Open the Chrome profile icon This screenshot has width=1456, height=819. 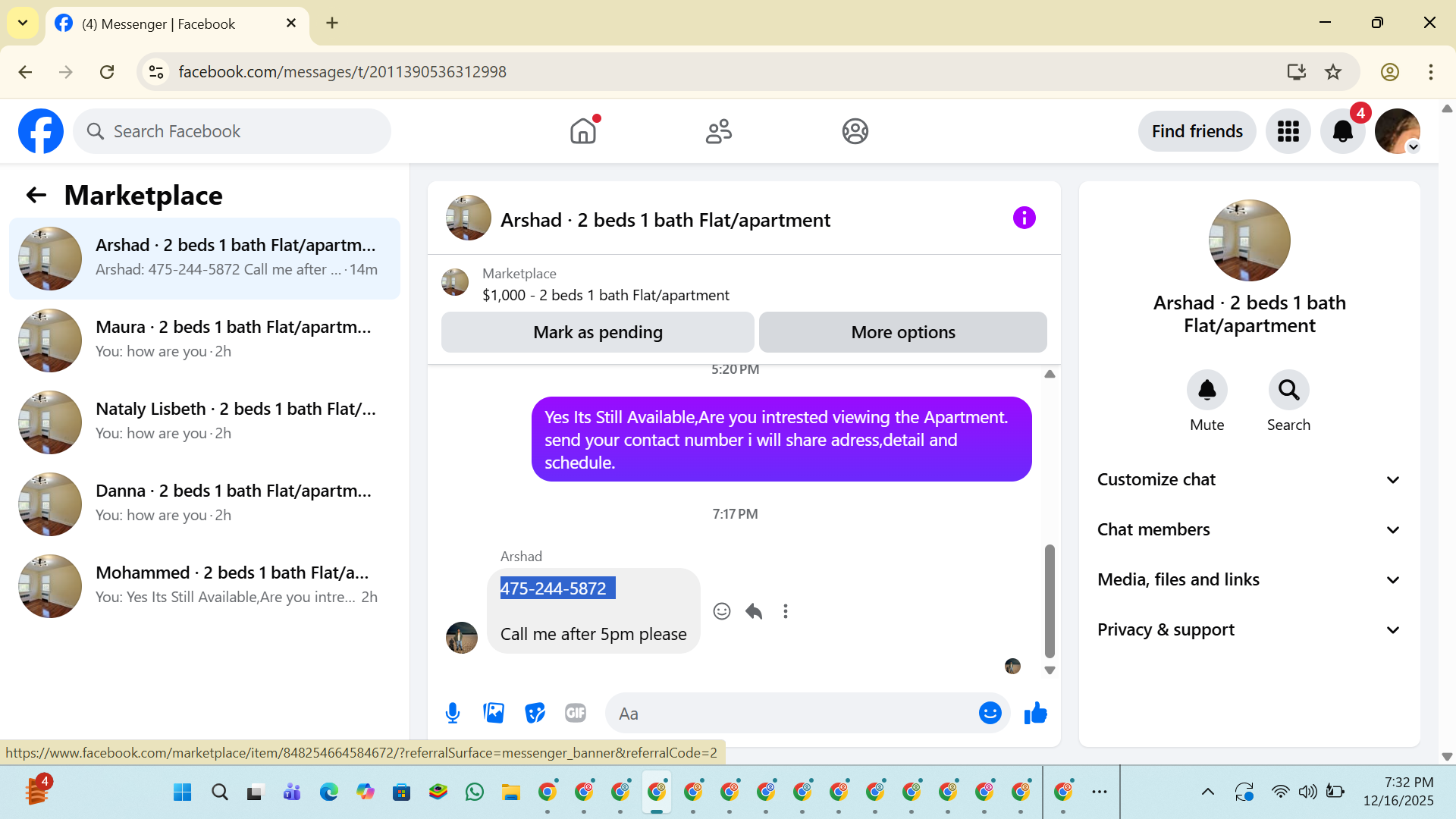point(1390,72)
